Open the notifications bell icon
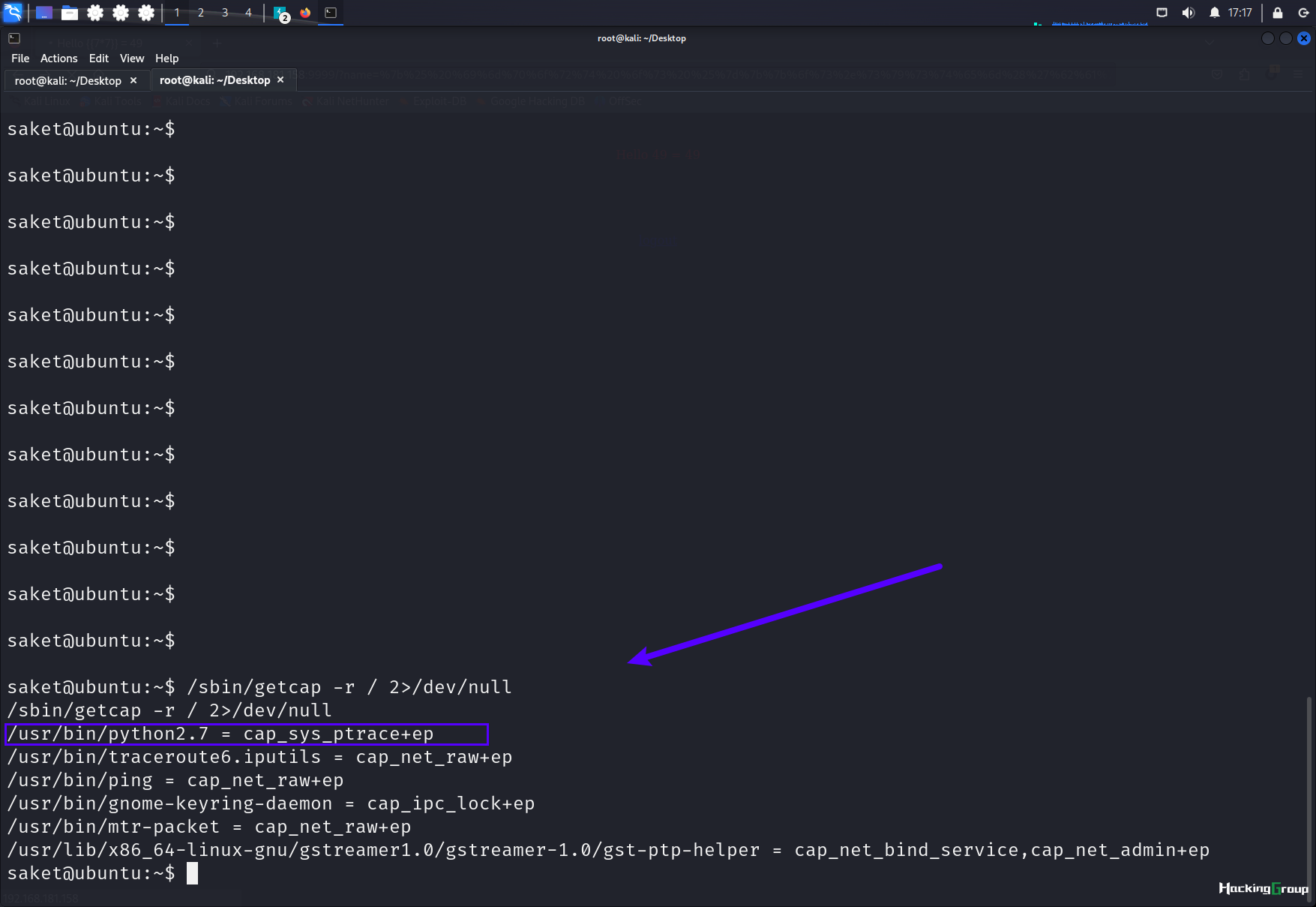This screenshot has width=1316, height=907. (1215, 13)
